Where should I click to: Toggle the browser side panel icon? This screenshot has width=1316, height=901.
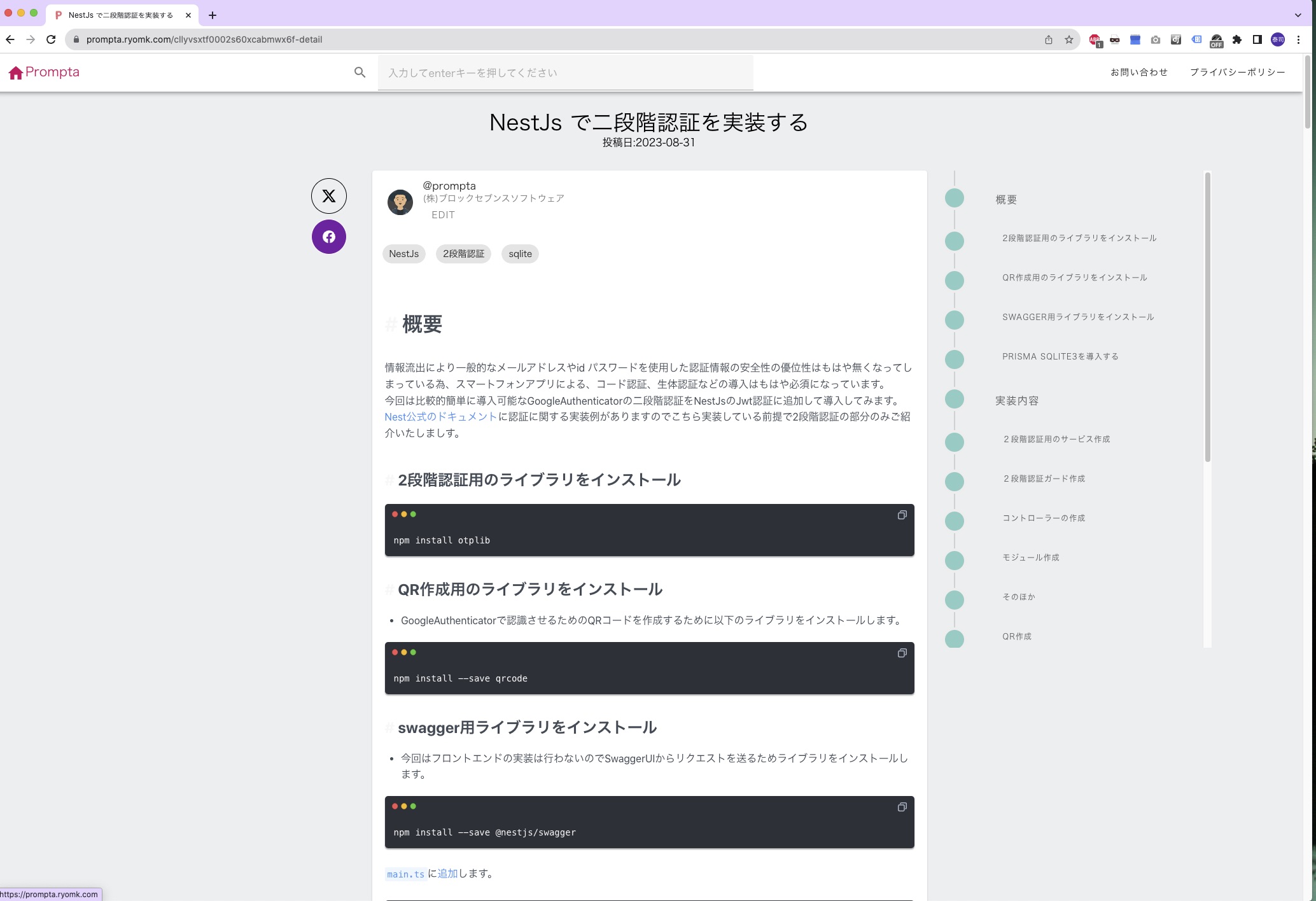[1257, 39]
